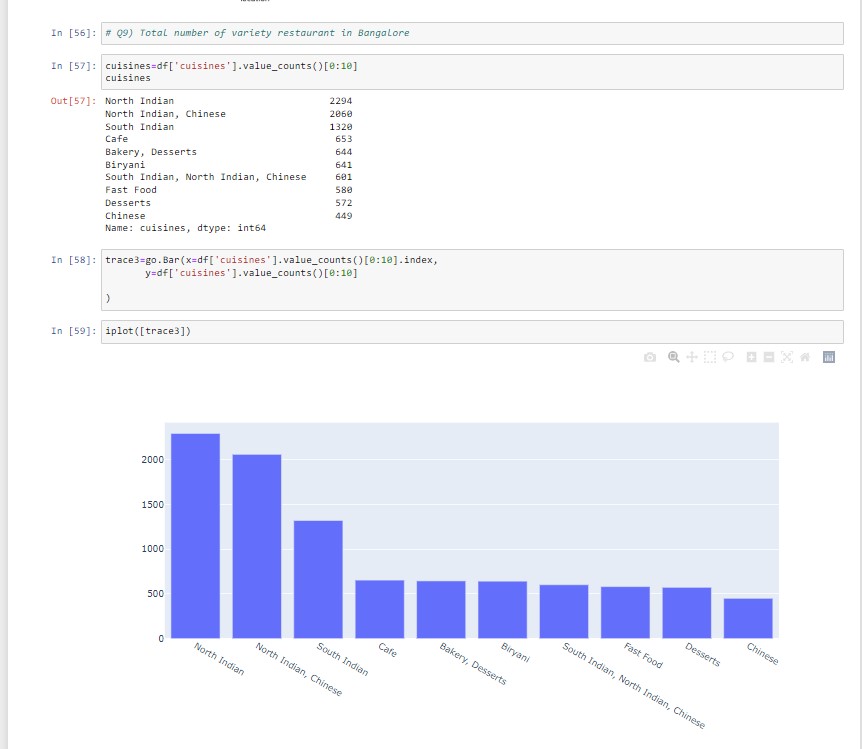This screenshot has height=749, width=862.
Task: Click 'Fast Food' row label in output
Action: tap(131, 190)
